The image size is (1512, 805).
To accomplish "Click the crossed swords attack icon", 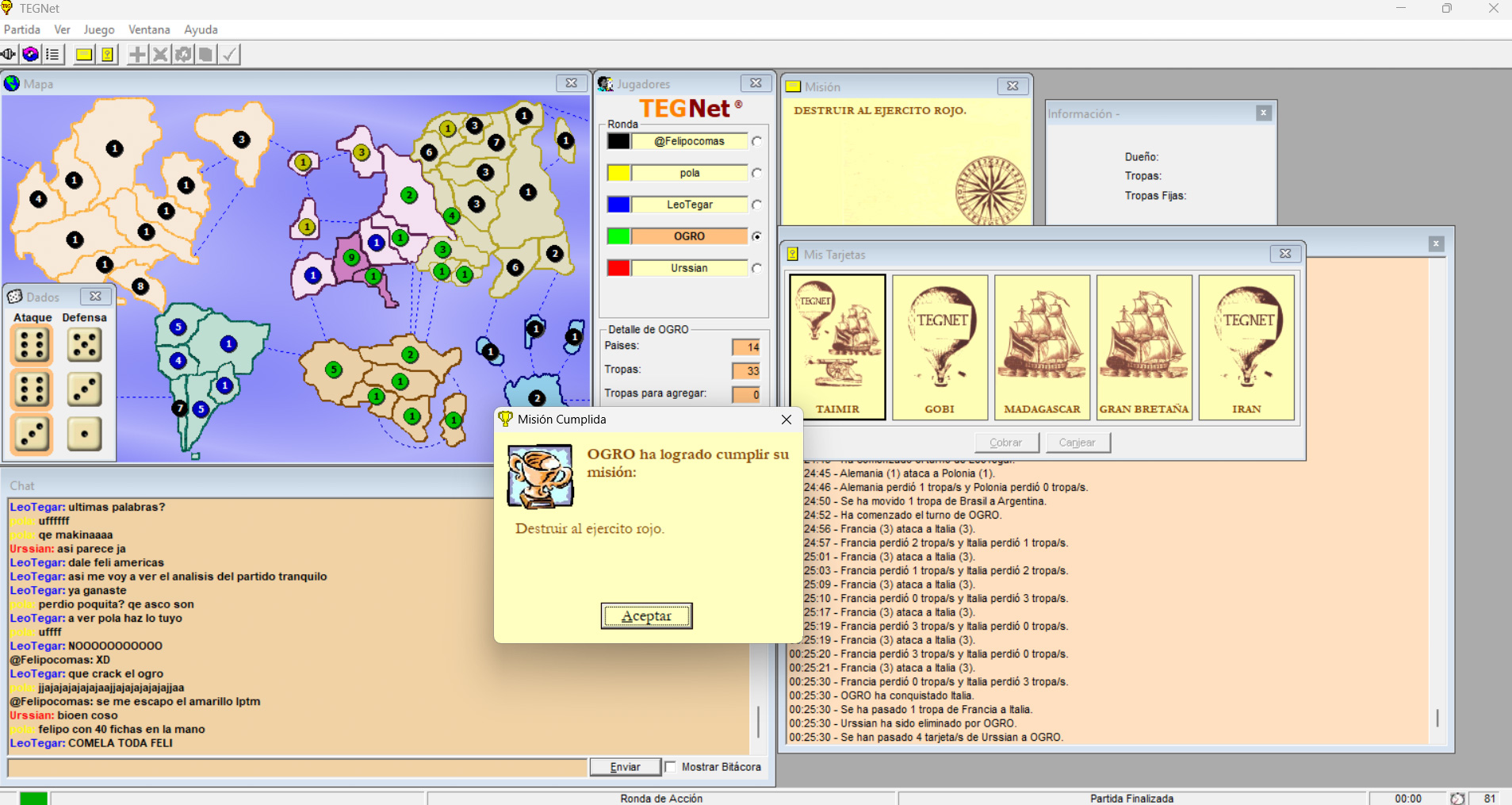I will click(160, 55).
